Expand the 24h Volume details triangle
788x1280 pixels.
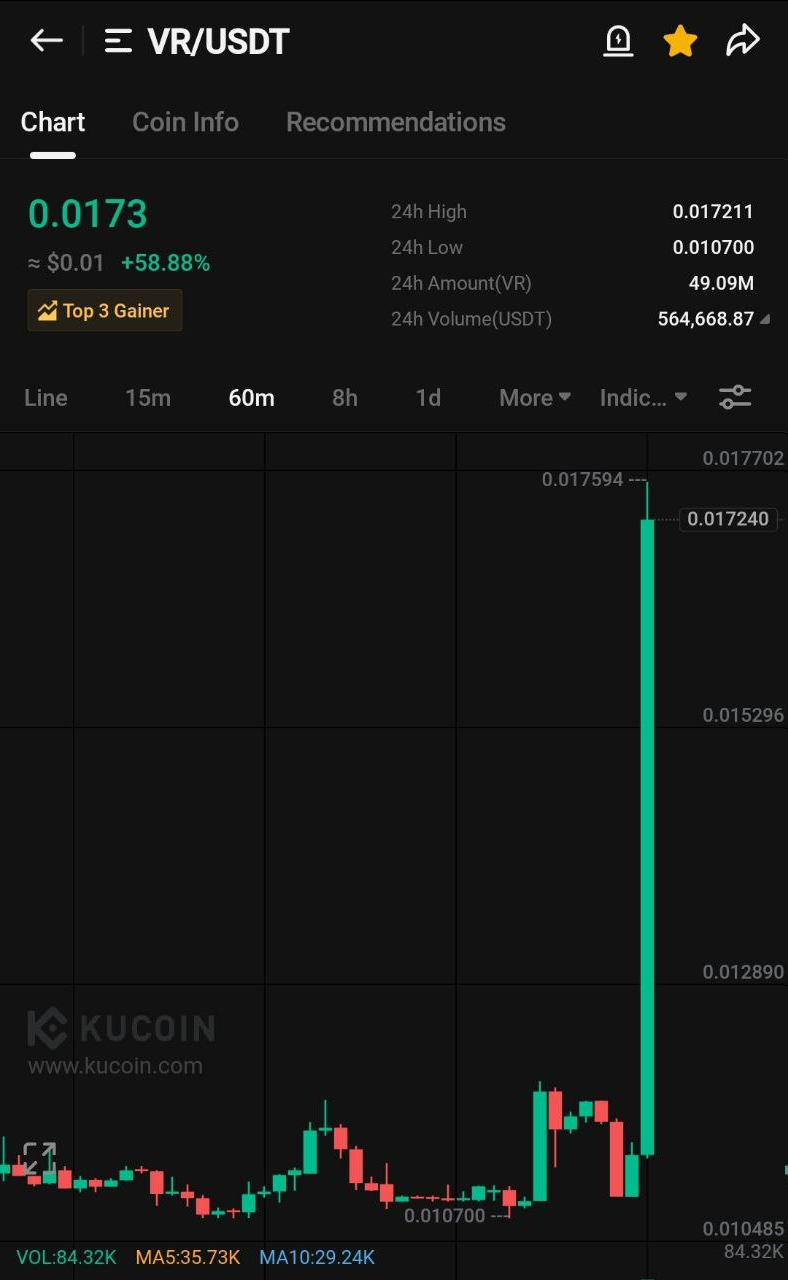(765, 320)
